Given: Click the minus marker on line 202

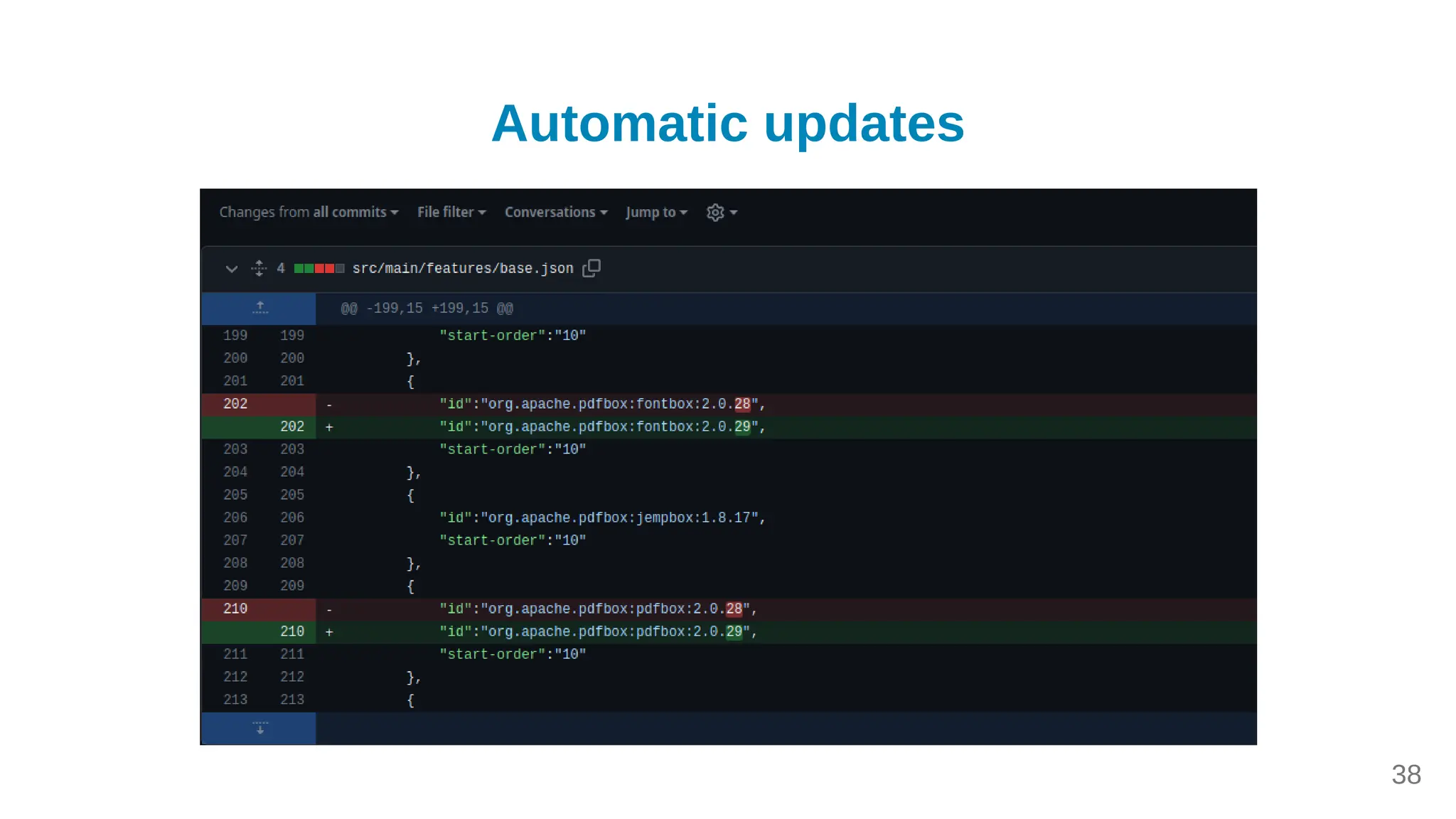Looking at the screenshot, I should click(x=329, y=405).
